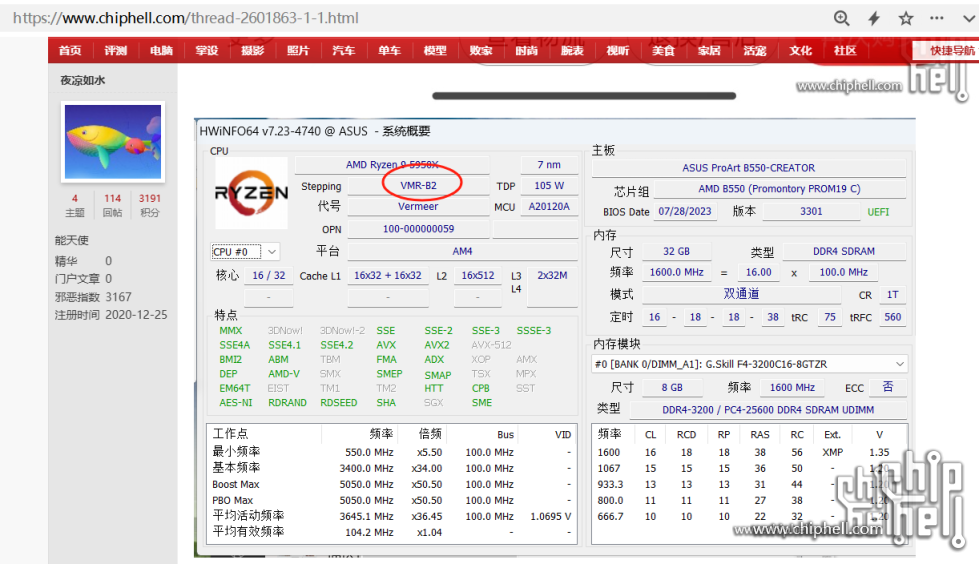Open the 美食 section

coord(663,51)
